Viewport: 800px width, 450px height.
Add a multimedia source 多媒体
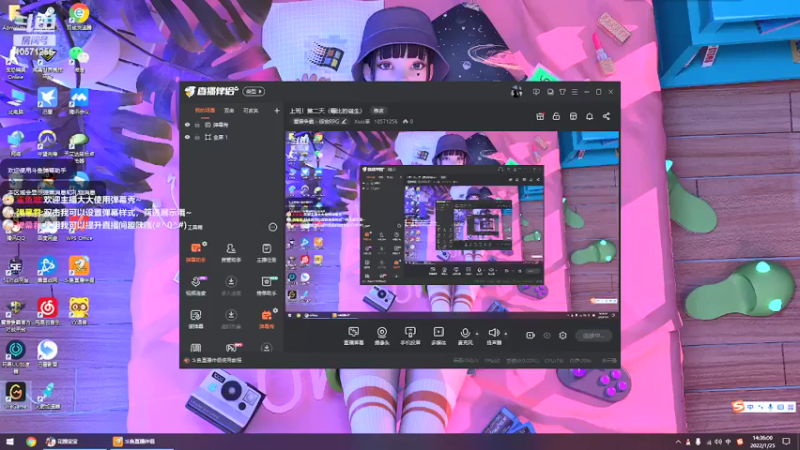[x=438, y=336]
